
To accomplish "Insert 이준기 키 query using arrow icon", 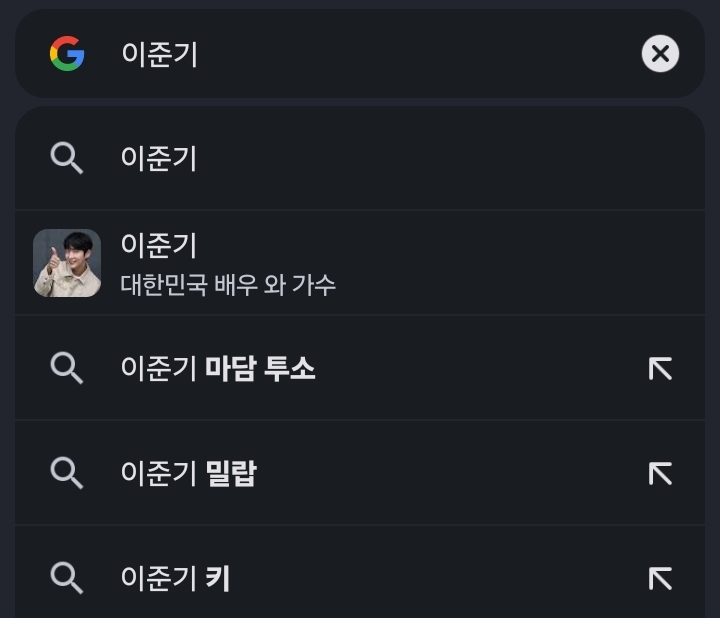I will [x=660, y=578].
